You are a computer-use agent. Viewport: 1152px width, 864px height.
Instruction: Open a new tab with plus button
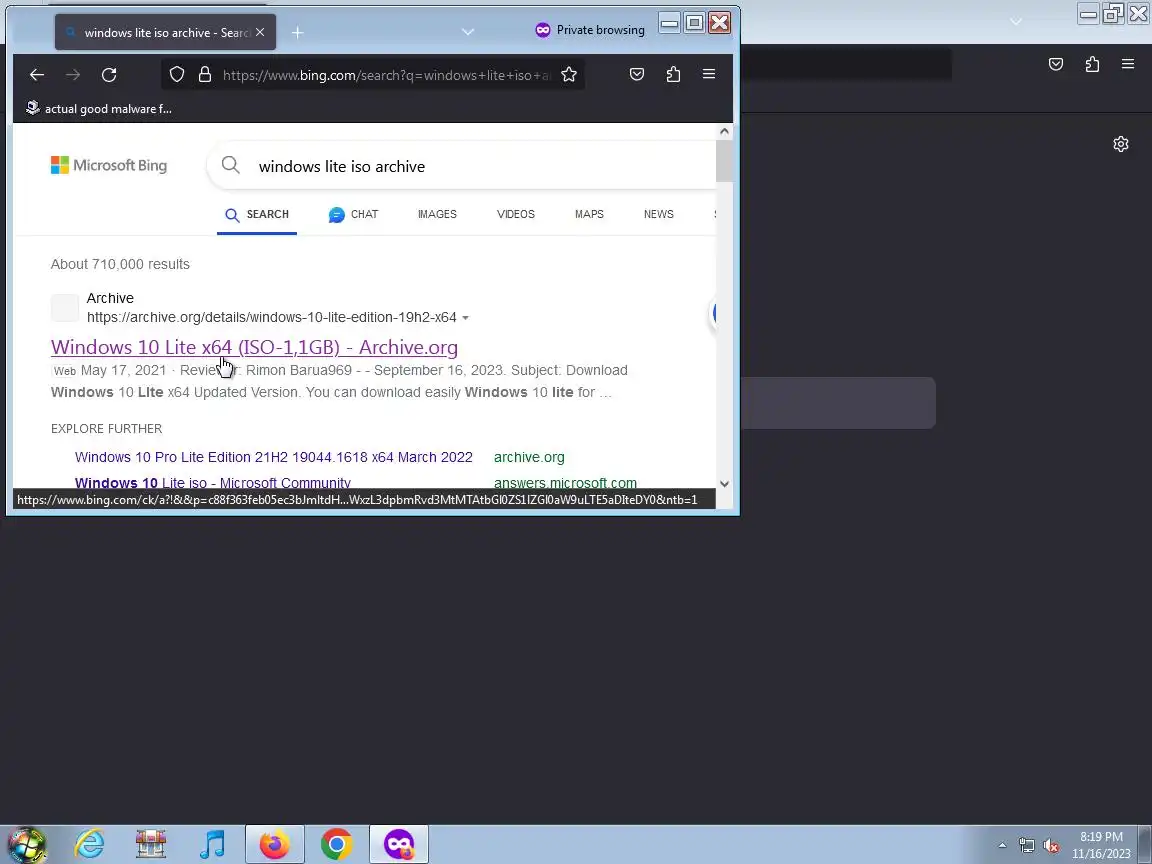click(298, 32)
